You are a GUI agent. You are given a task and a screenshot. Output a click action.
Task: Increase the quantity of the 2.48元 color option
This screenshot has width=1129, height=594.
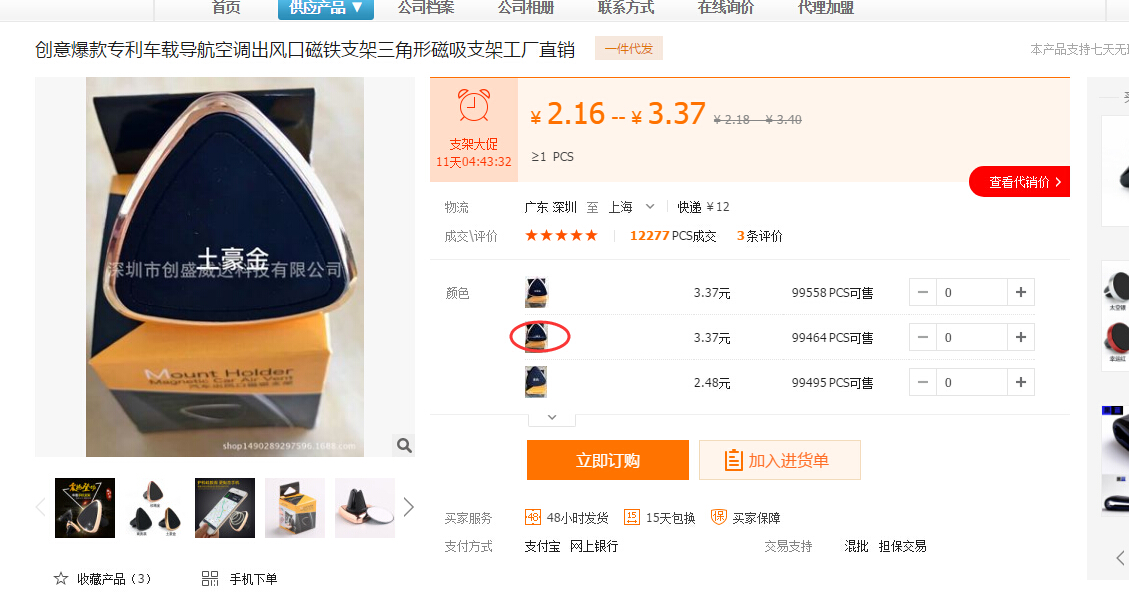click(x=1020, y=382)
